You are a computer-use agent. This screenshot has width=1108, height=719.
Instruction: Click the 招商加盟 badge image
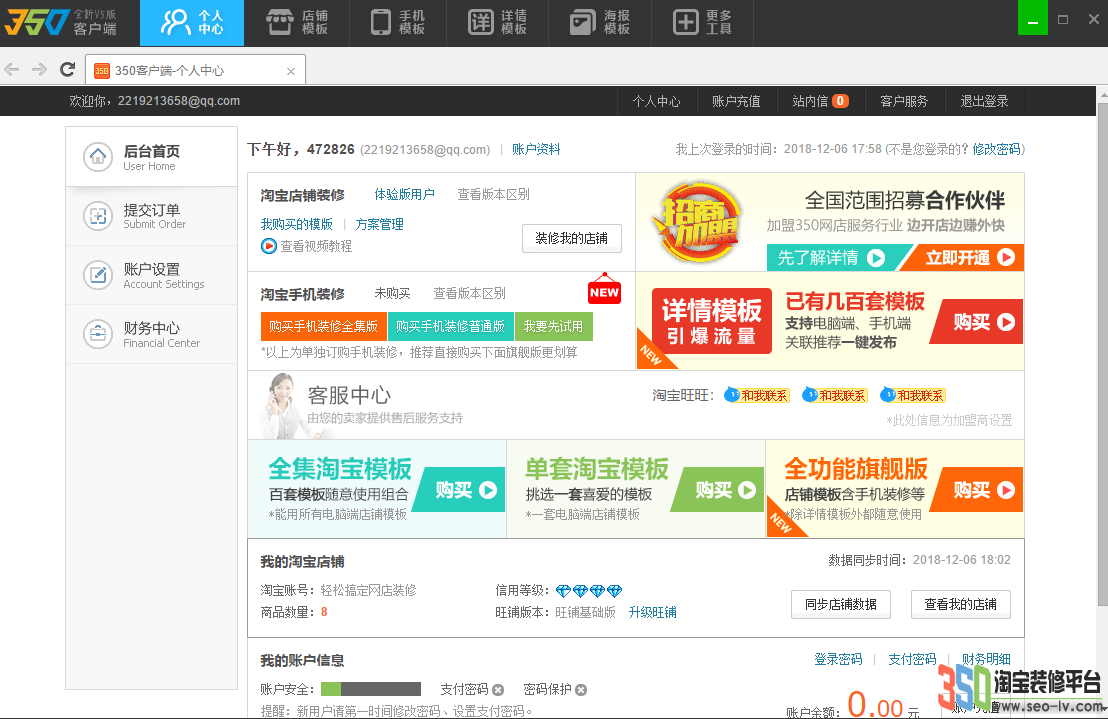point(700,222)
